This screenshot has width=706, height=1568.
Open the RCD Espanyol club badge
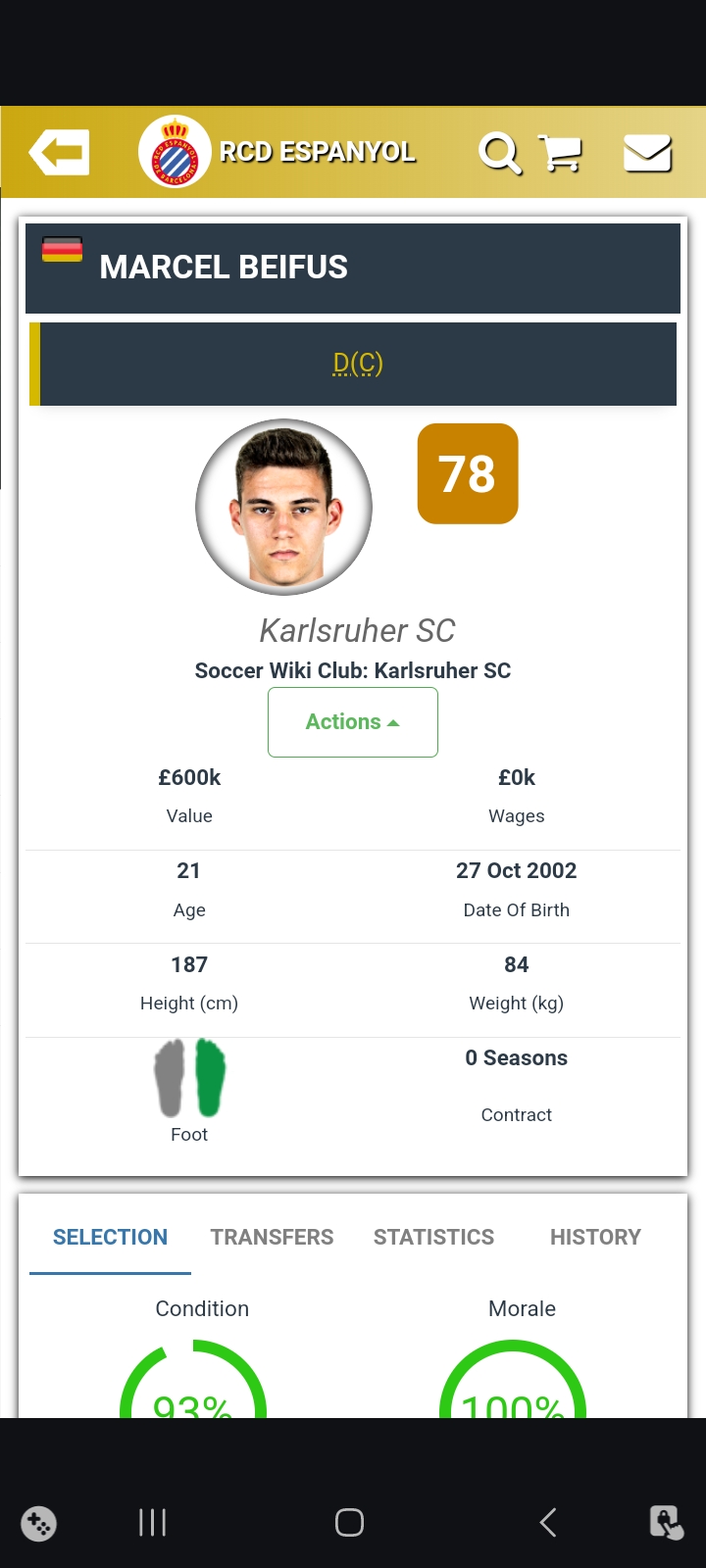(x=175, y=152)
